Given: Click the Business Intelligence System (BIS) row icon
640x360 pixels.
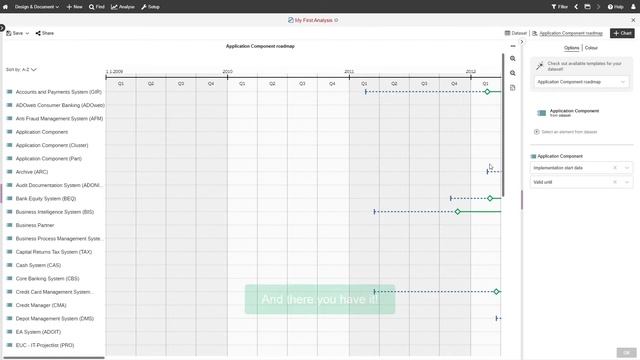Looking at the screenshot, I should 9,212.
